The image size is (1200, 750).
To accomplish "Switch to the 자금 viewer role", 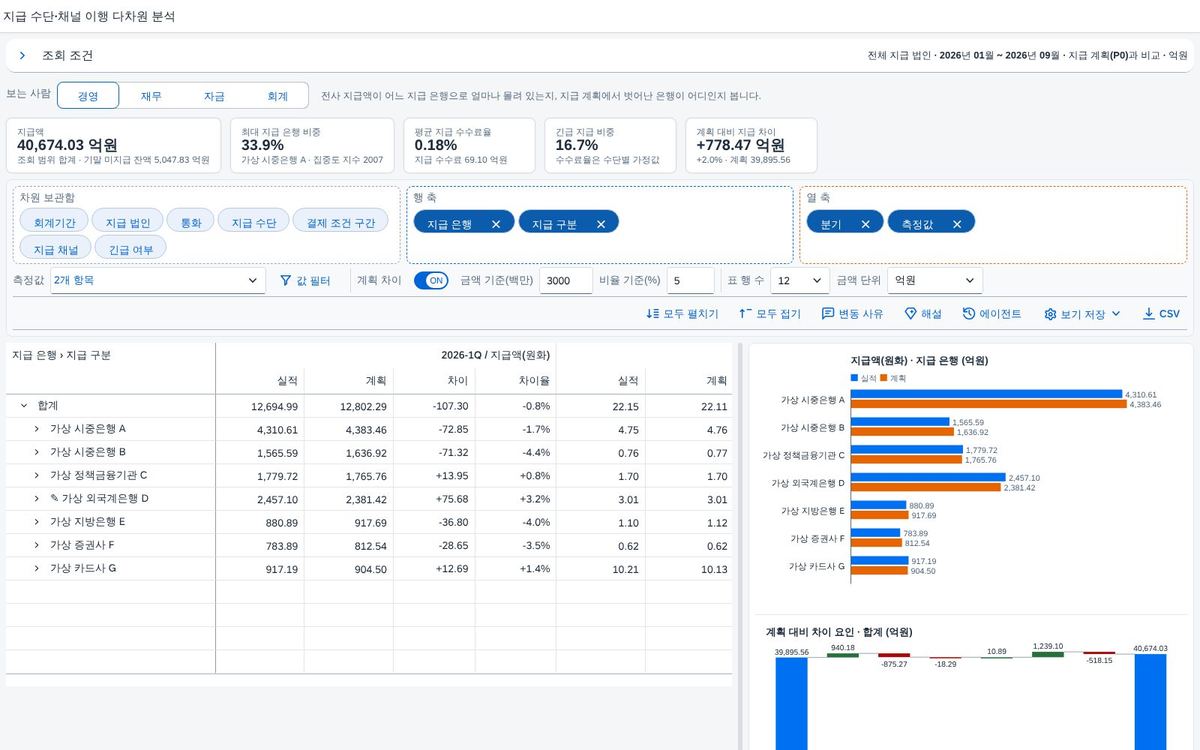I will (x=214, y=96).
